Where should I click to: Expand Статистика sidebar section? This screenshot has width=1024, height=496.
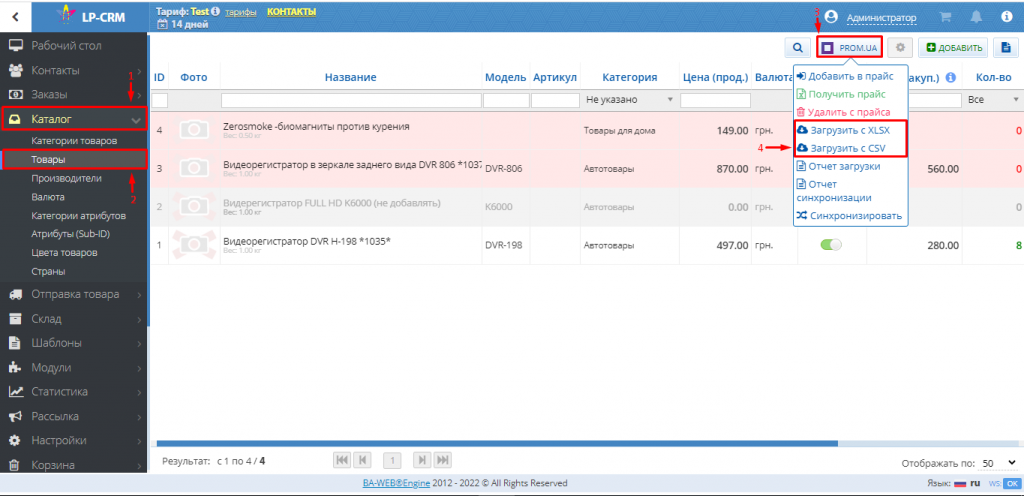click(x=74, y=392)
